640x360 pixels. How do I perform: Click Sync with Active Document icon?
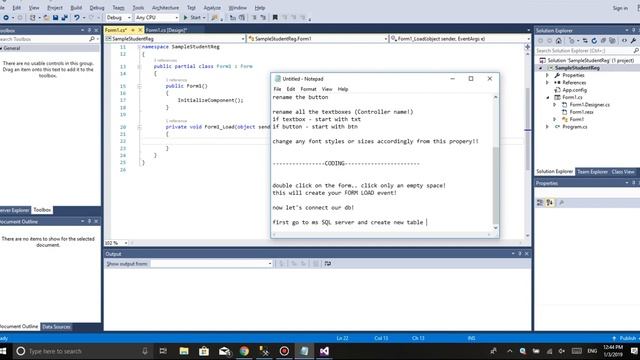(585, 41)
